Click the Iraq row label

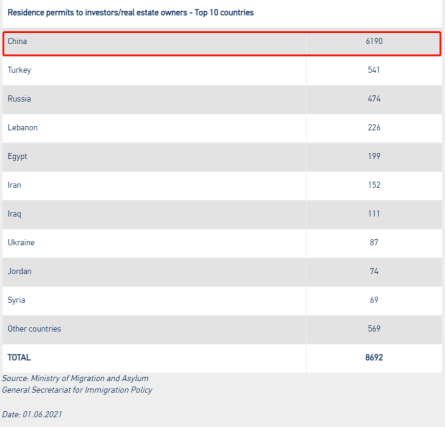pos(14,214)
